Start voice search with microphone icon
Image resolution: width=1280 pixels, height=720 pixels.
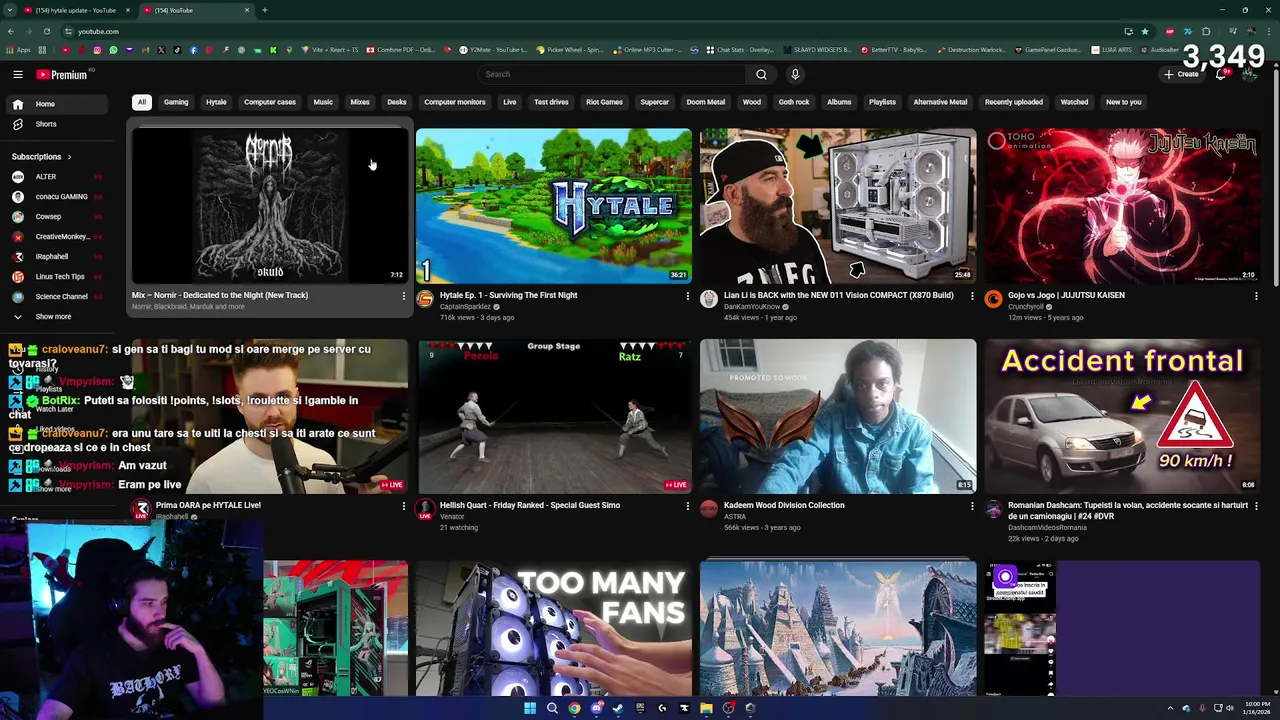pos(795,74)
